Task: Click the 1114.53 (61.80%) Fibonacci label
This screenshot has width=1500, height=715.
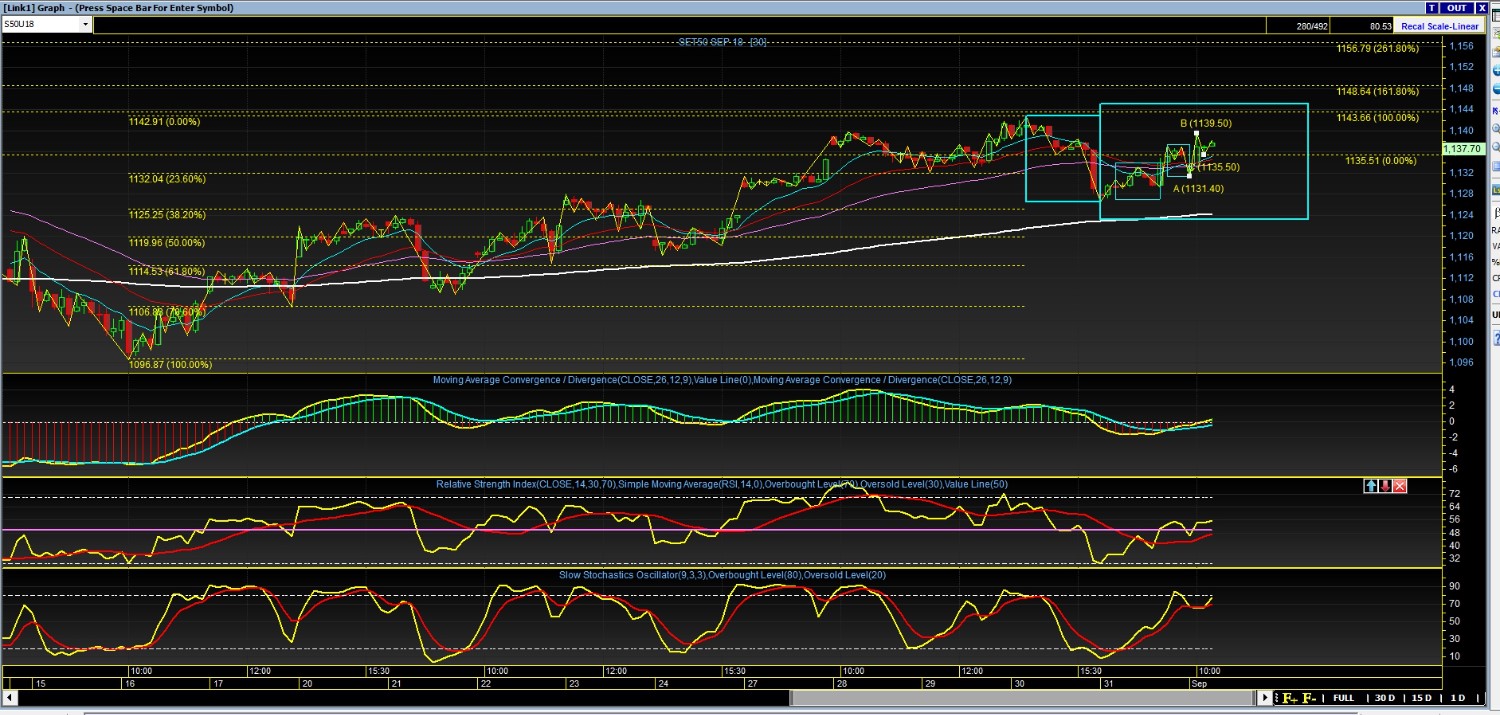Action: [x=167, y=271]
